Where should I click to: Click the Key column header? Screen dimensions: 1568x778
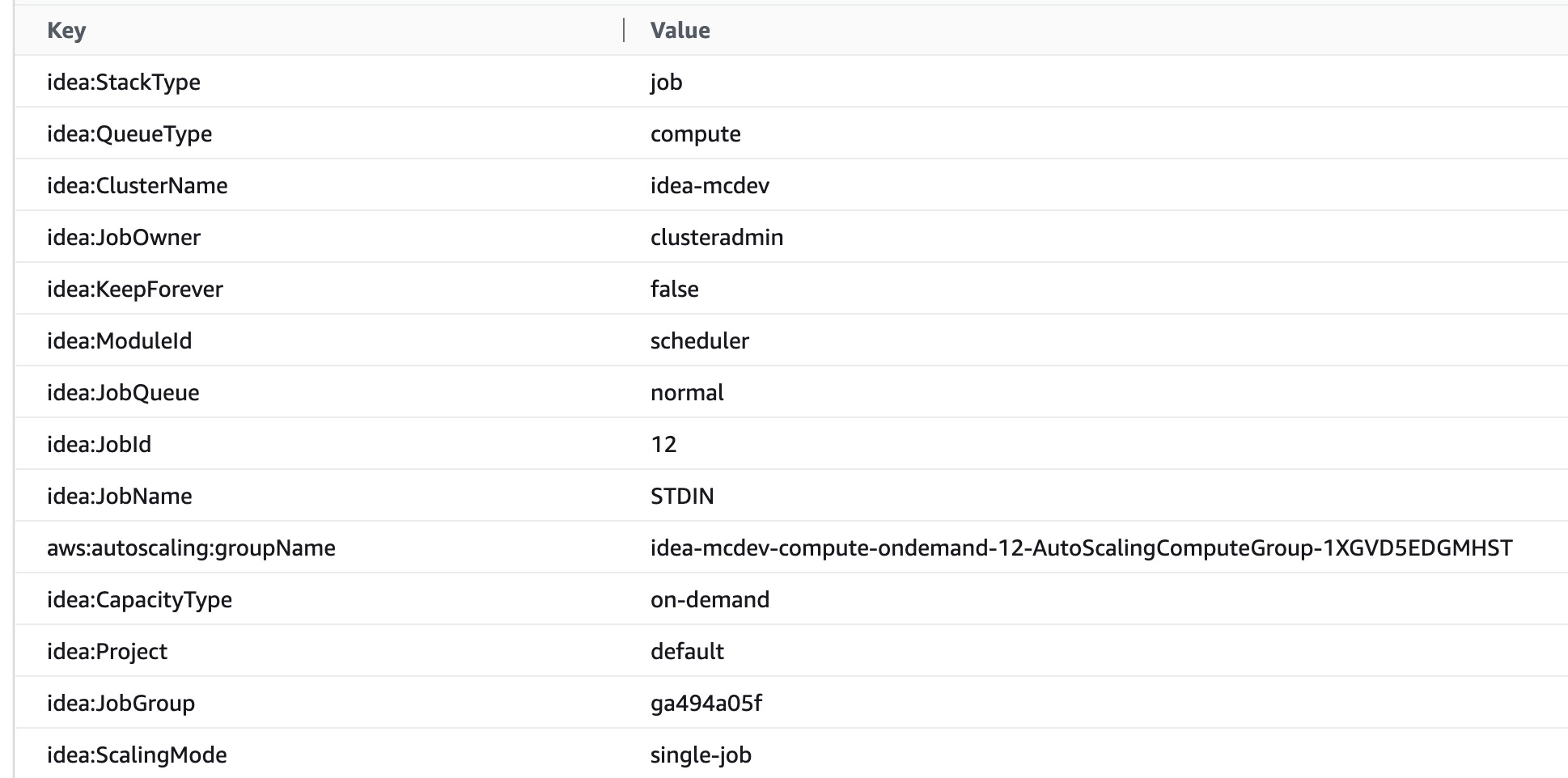(x=66, y=31)
